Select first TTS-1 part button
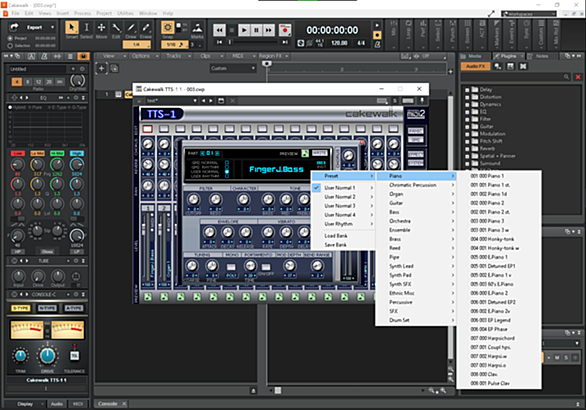 point(148,129)
